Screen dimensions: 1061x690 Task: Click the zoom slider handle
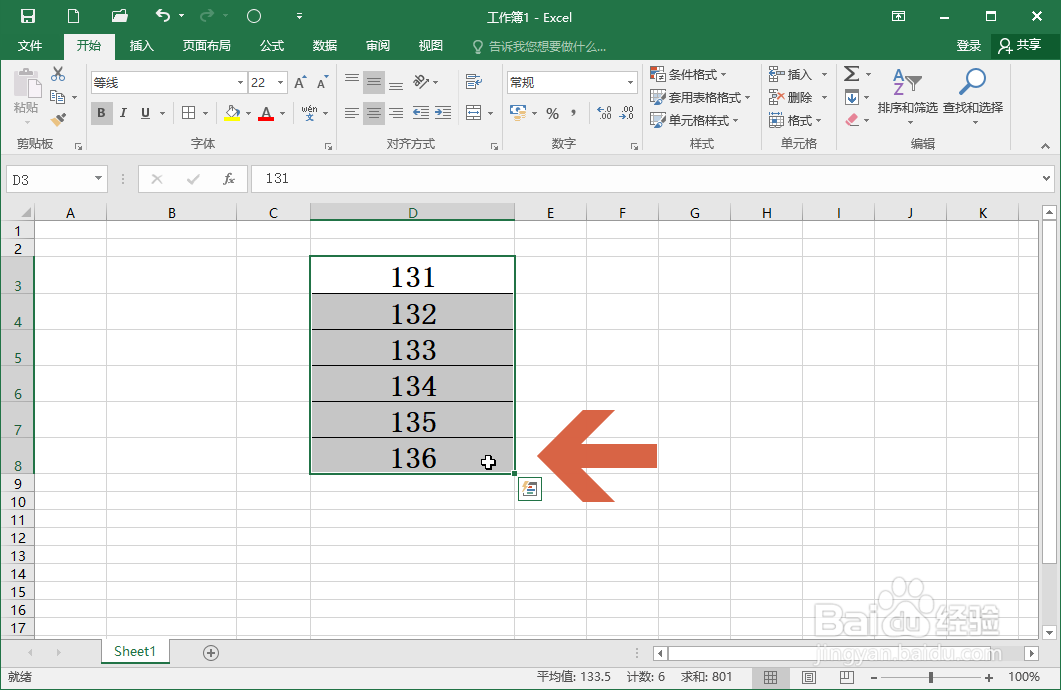coord(931,677)
